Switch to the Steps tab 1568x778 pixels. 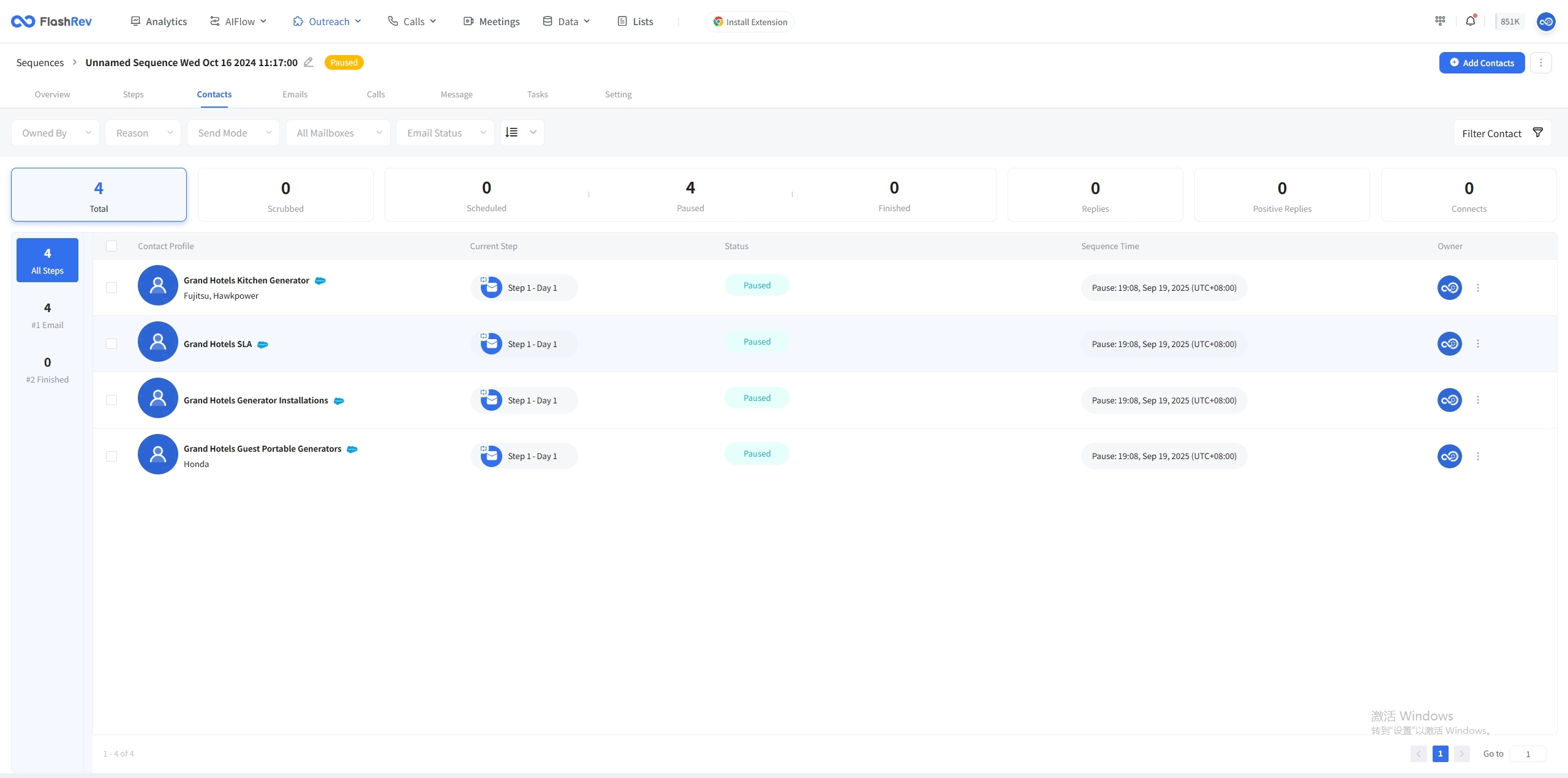click(x=133, y=94)
